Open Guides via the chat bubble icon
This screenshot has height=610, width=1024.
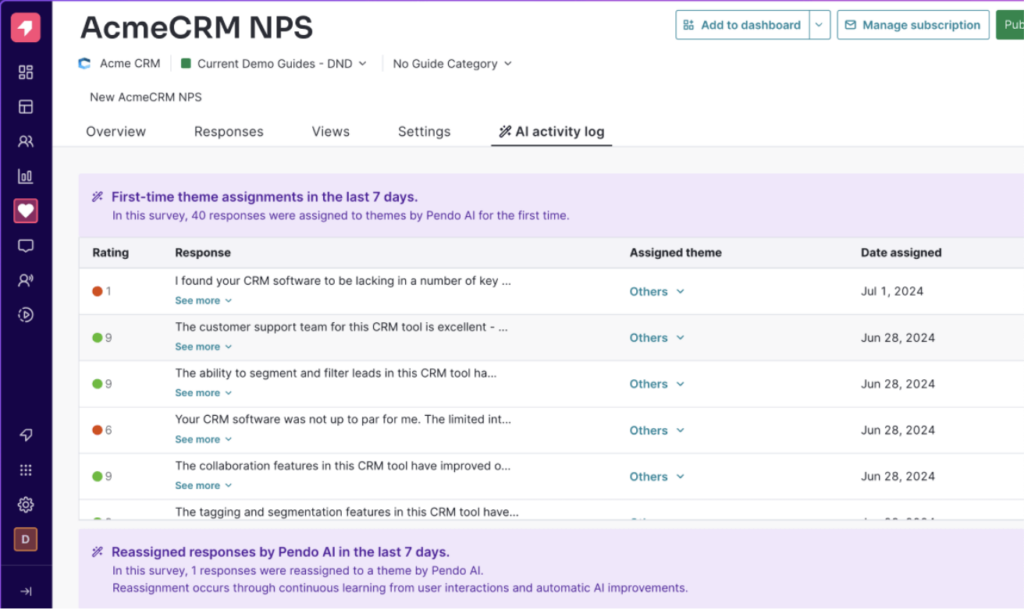coord(25,245)
